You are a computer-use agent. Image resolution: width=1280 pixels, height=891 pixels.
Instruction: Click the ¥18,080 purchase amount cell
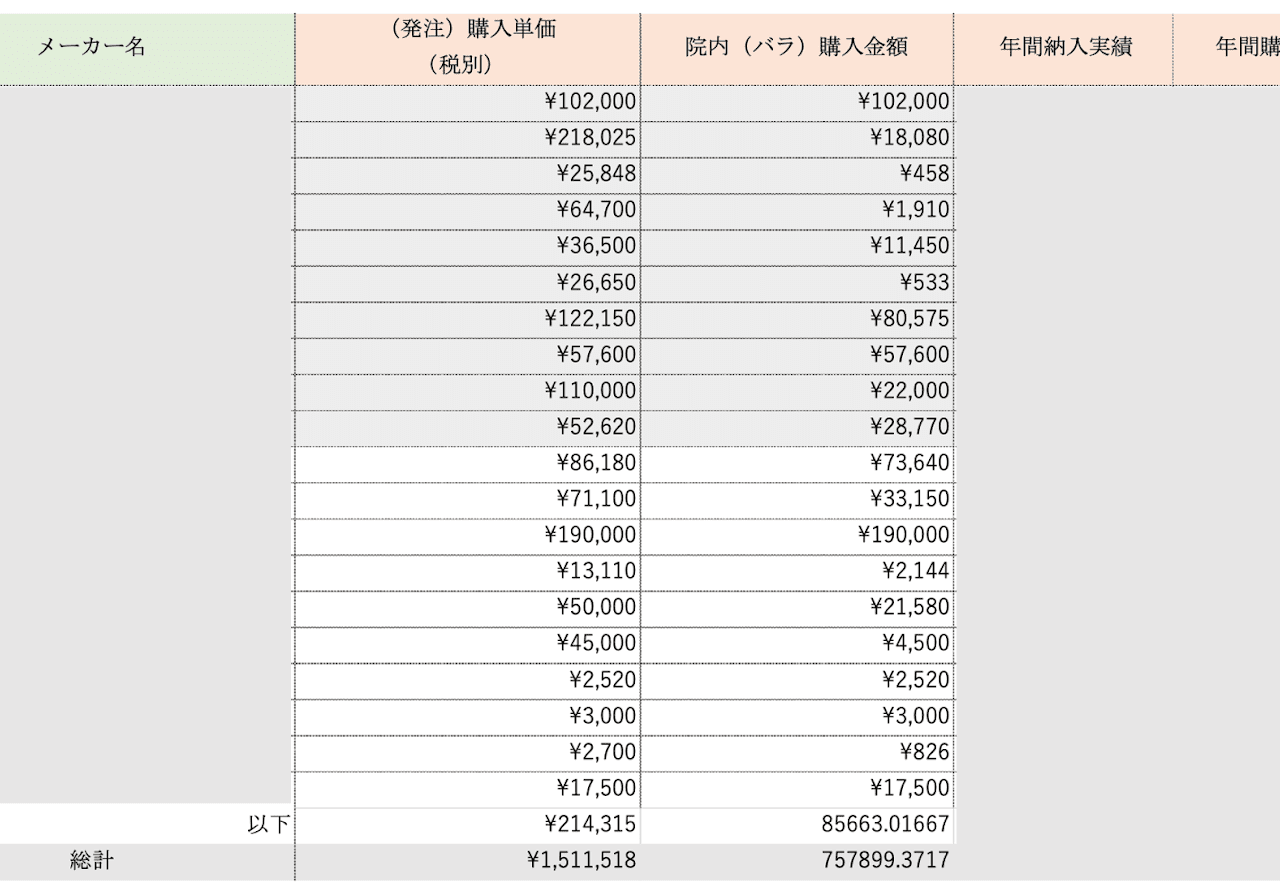tap(797, 138)
